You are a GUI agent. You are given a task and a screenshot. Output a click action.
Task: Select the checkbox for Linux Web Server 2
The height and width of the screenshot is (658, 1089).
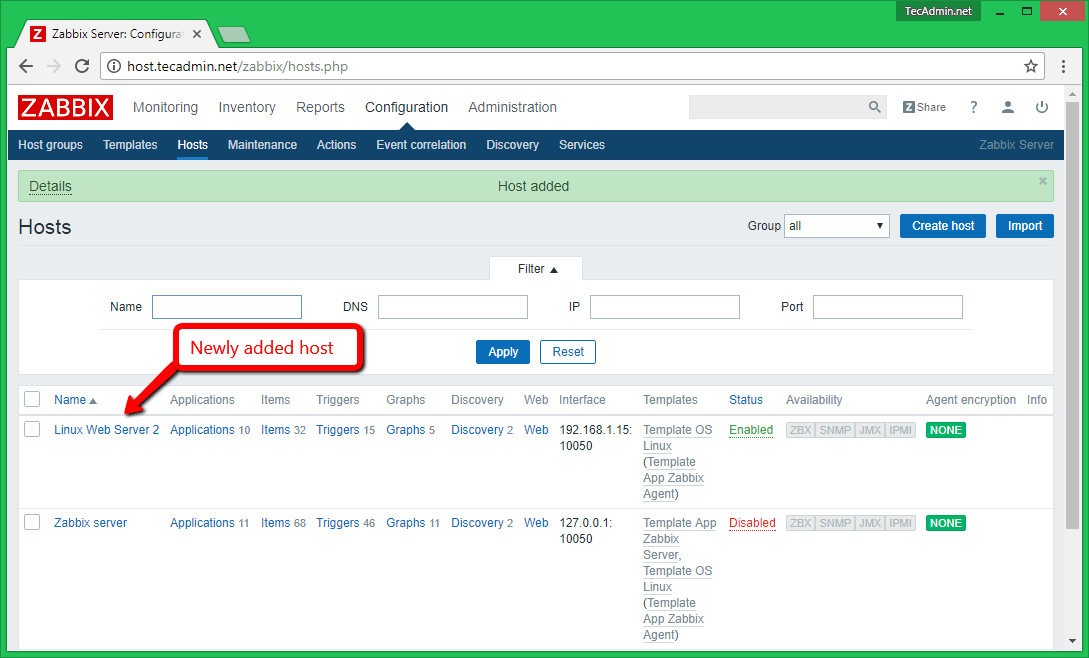click(31, 429)
